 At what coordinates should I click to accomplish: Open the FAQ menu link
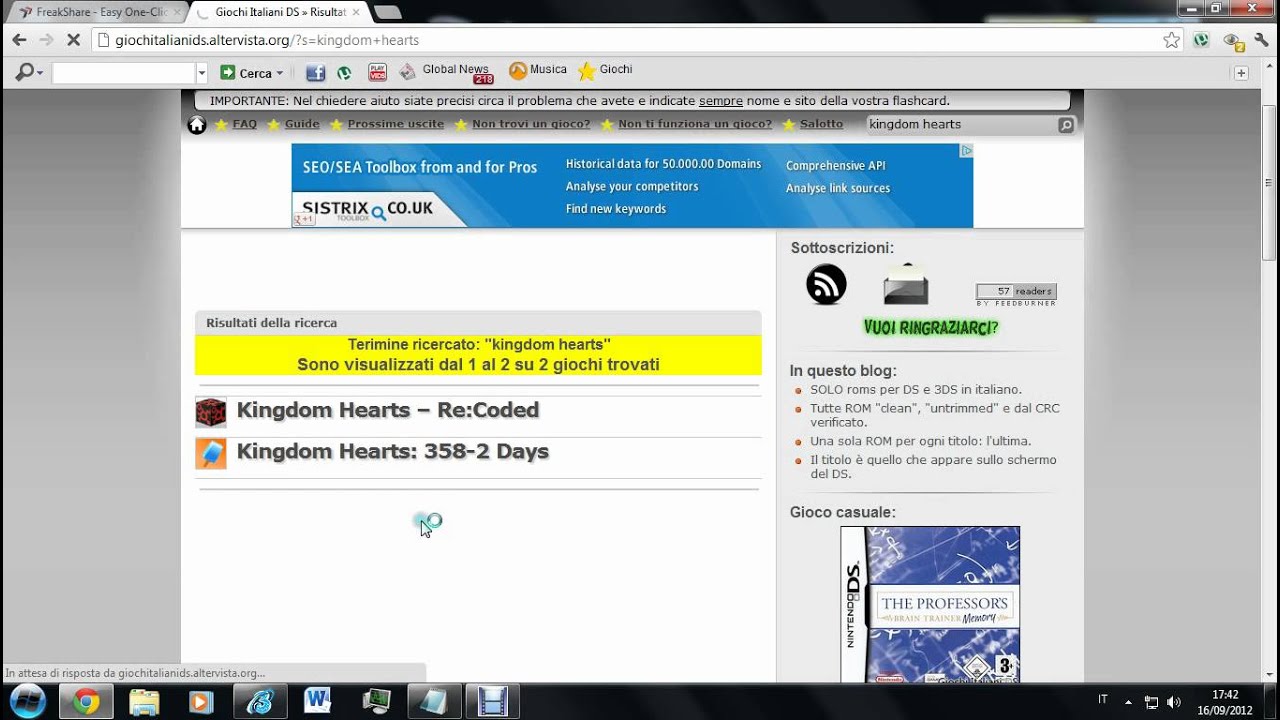[x=244, y=125]
